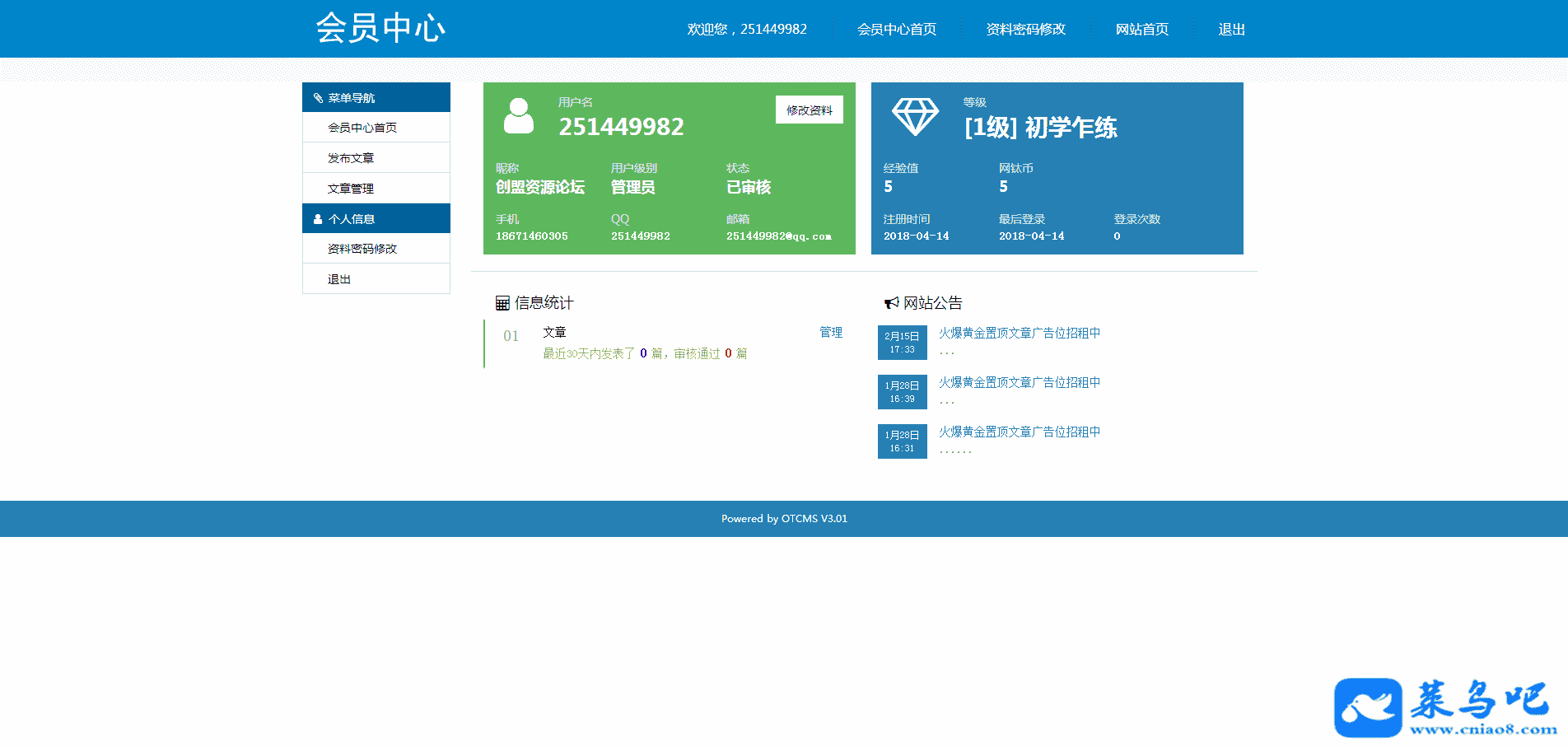Click the user avatar icon

pos(518,116)
